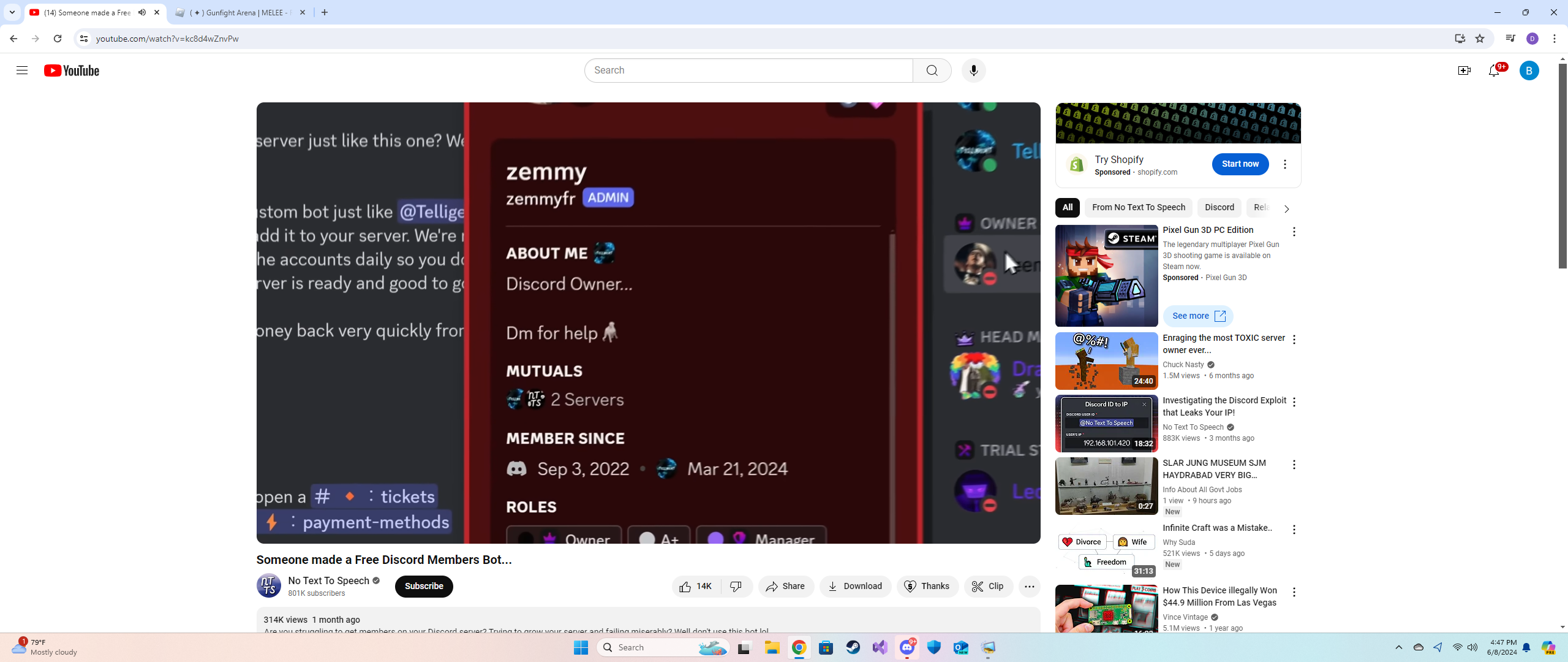The image size is (1568, 662).
Task: Click the Share button
Action: [786, 587]
